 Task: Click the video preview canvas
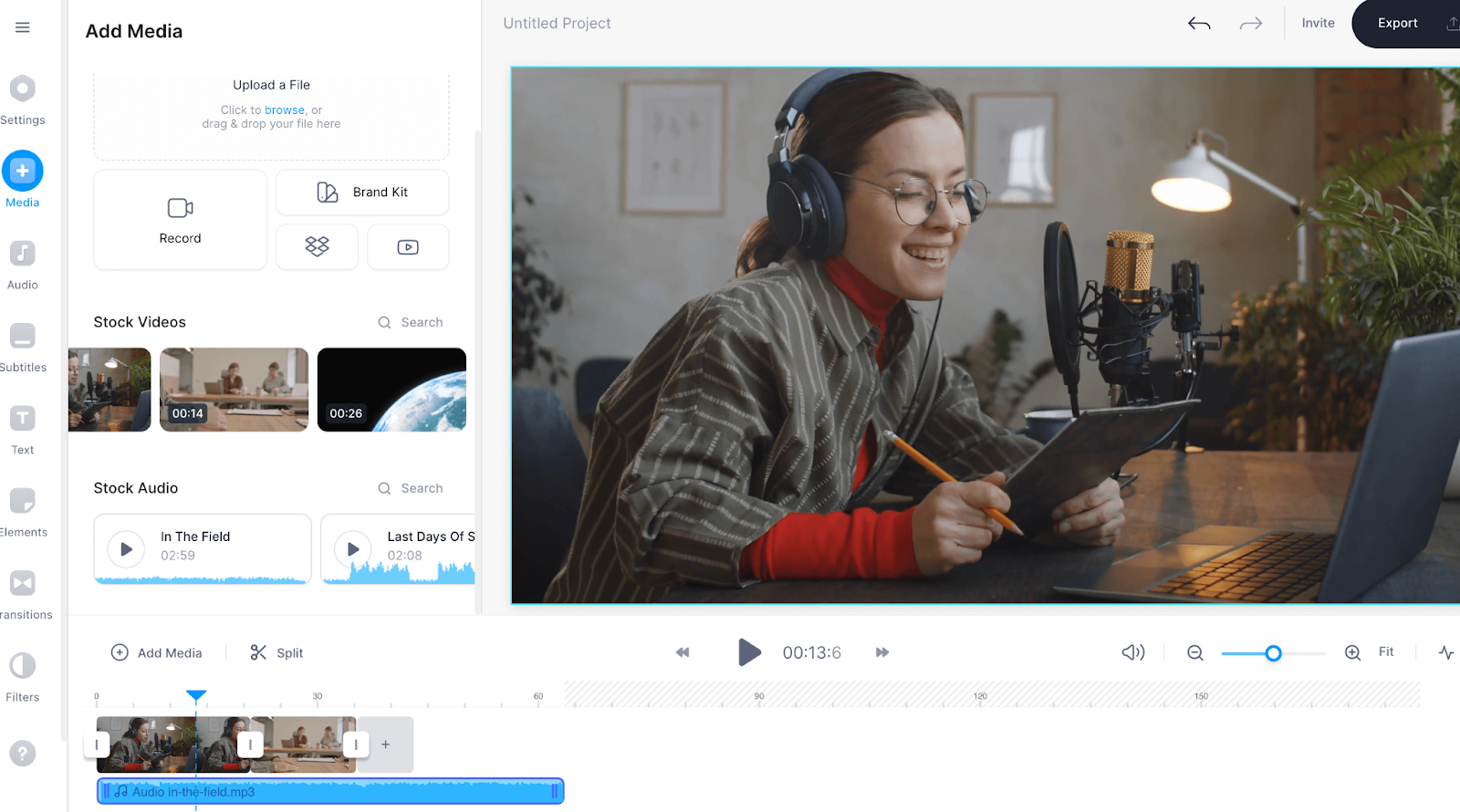(x=985, y=335)
